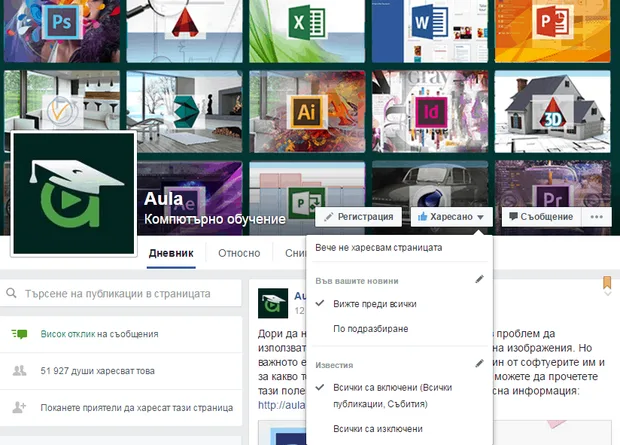
Task: Click the green Excel icon in cover
Action: tap(307, 23)
